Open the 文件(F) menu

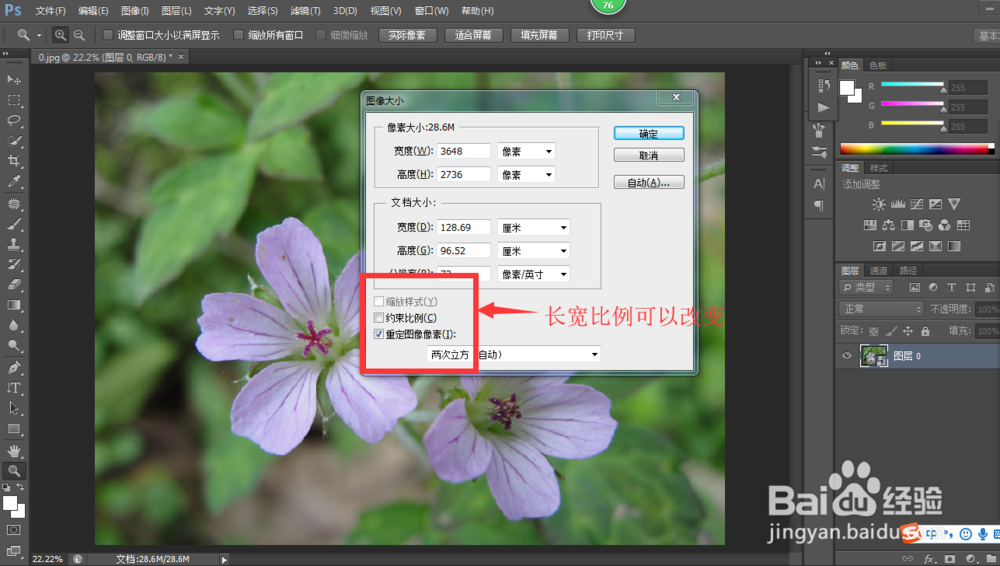pos(50,11)
